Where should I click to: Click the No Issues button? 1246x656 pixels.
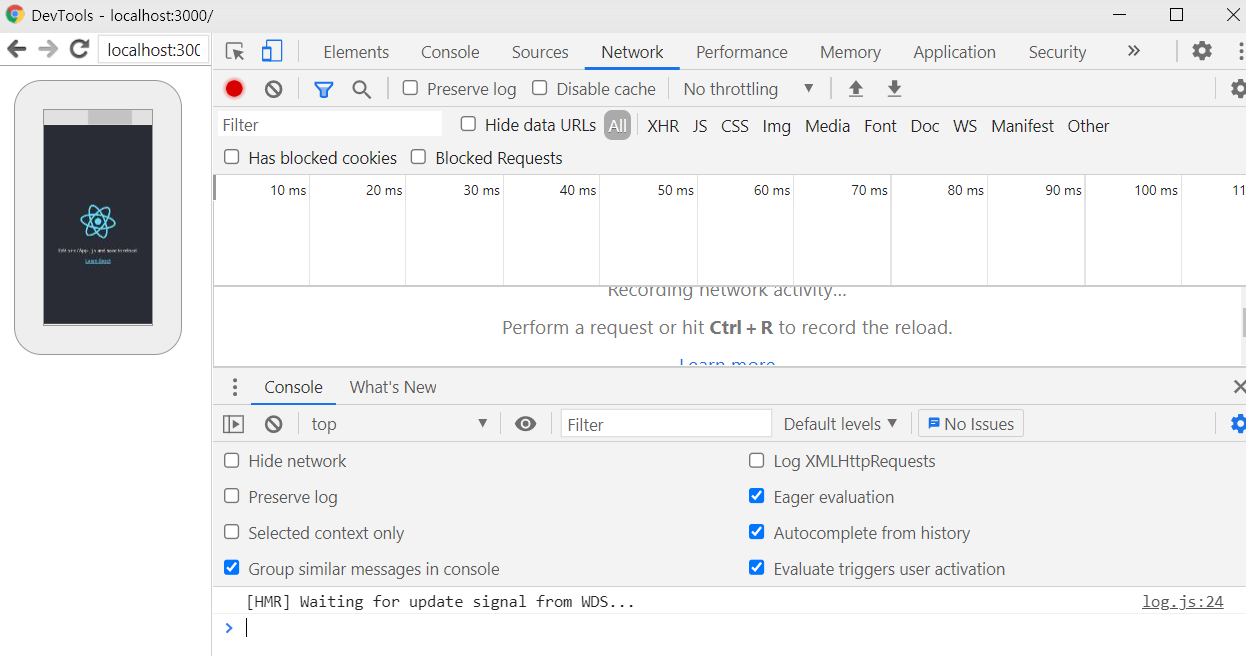pos(970,423)
